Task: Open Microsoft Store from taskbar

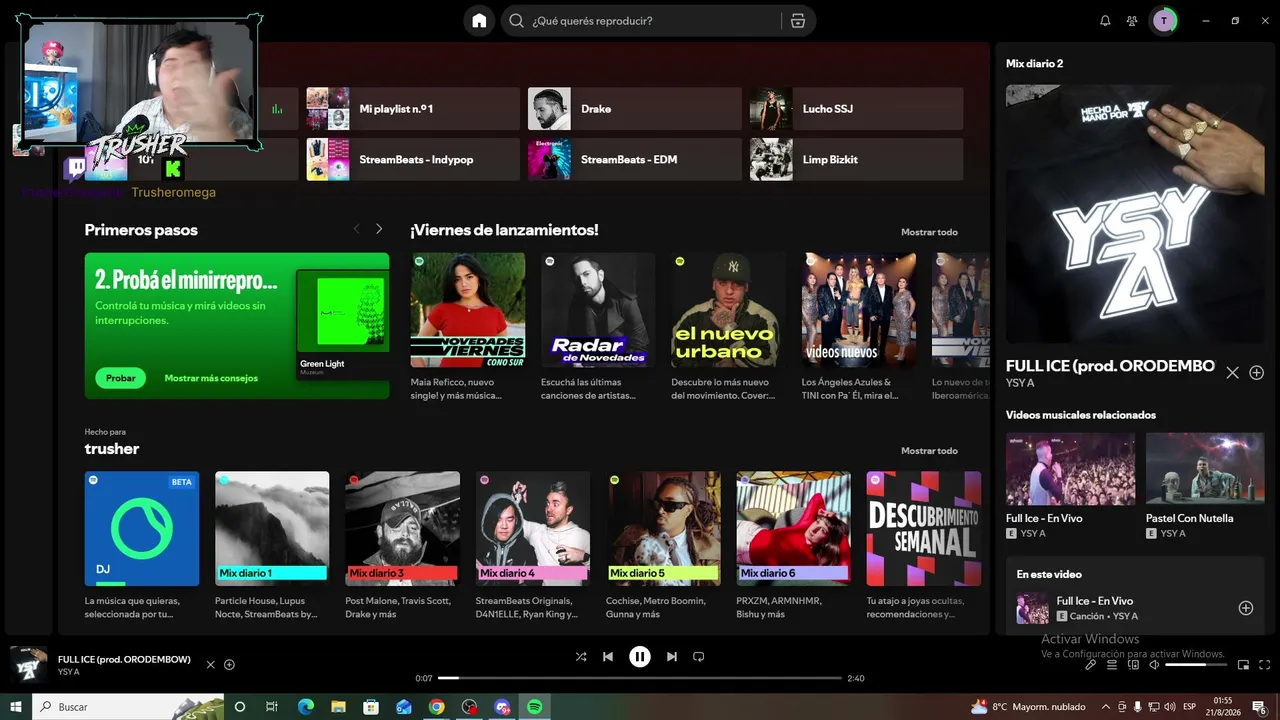Action: (x=371, y=707)
